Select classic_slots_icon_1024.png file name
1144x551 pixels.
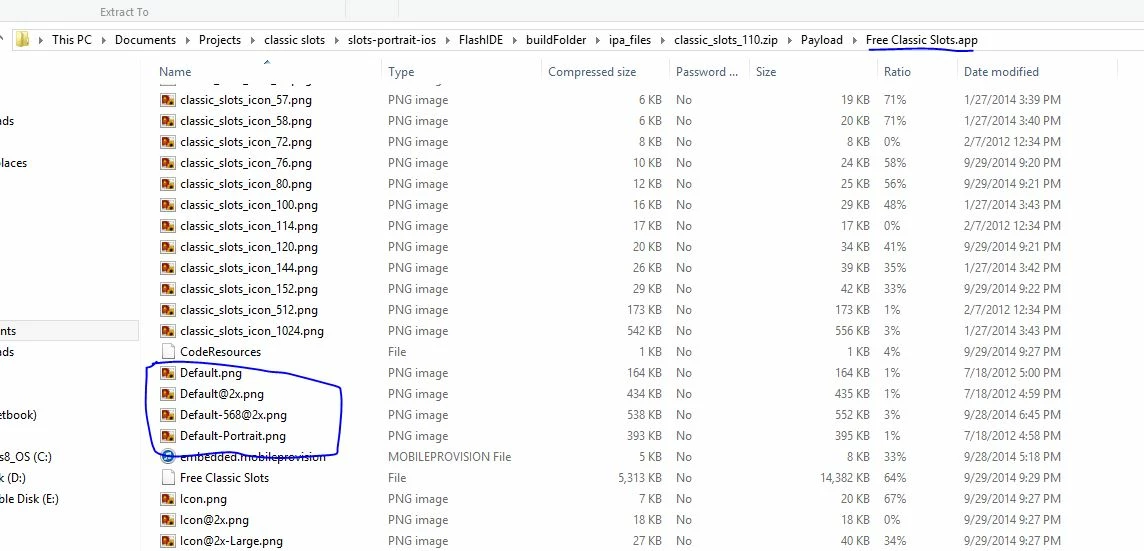pos(252,331)
